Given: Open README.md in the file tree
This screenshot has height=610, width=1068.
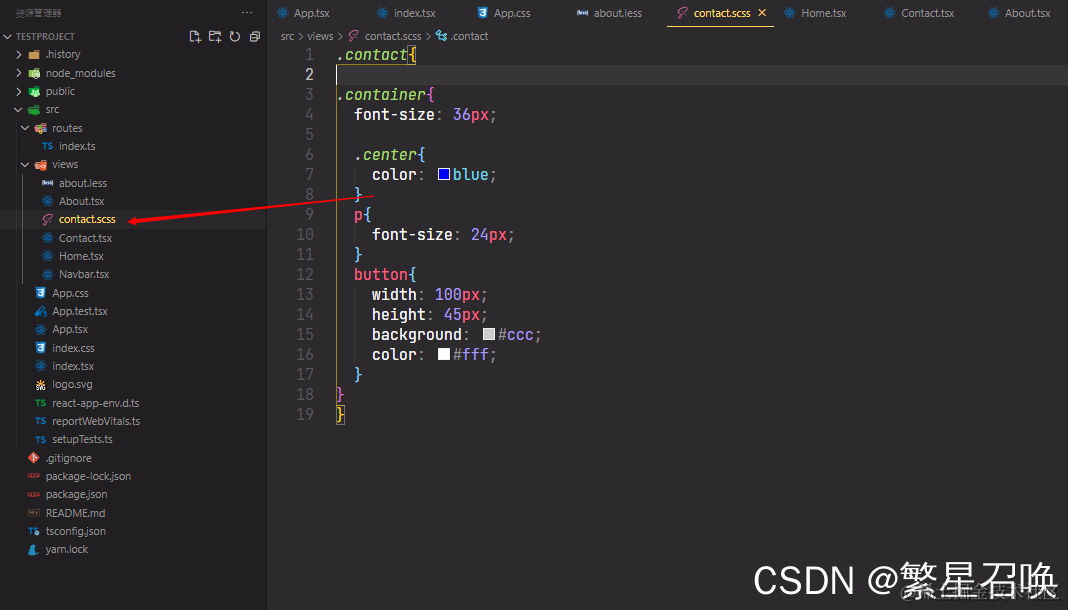Looking at the screenshot, I should 75,513.
